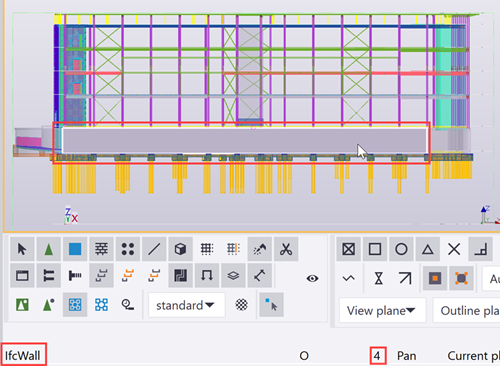The height and width of the screenshot is (366, 500).
Task: Click the Pan status bar label
Action: click(406, 356)
